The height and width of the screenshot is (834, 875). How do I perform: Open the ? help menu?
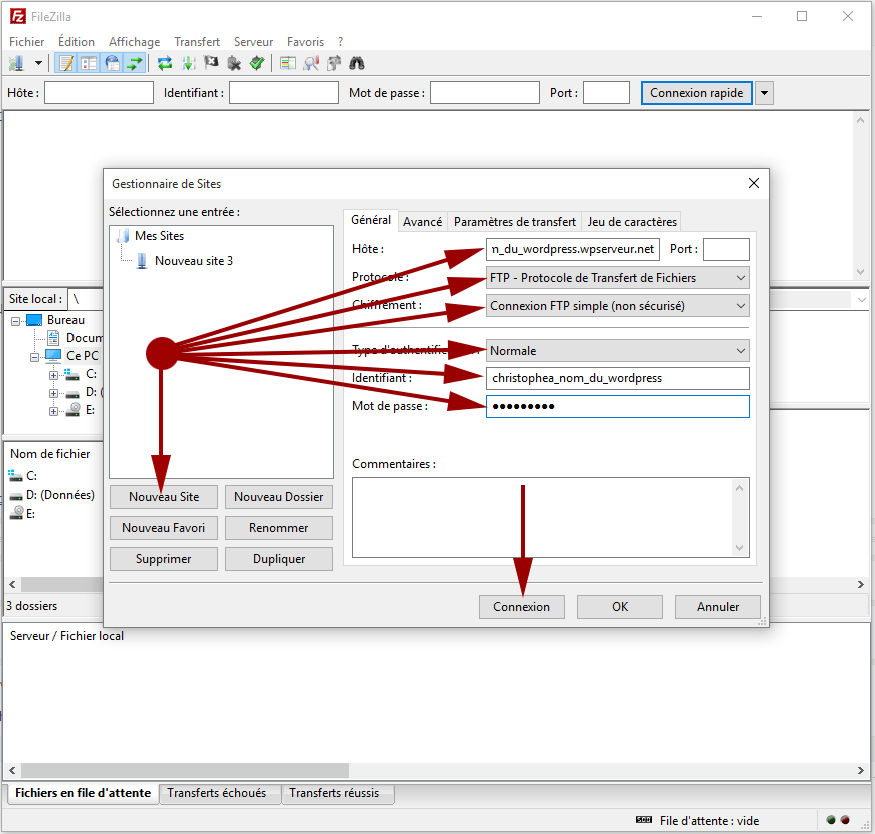tap(340, 42)
